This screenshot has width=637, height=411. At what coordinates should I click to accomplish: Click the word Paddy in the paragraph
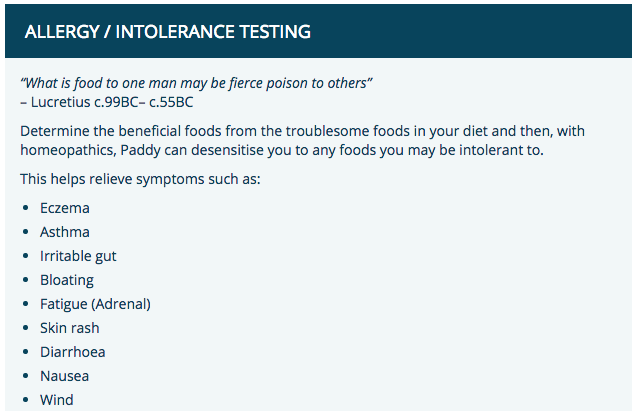point(130,150)
